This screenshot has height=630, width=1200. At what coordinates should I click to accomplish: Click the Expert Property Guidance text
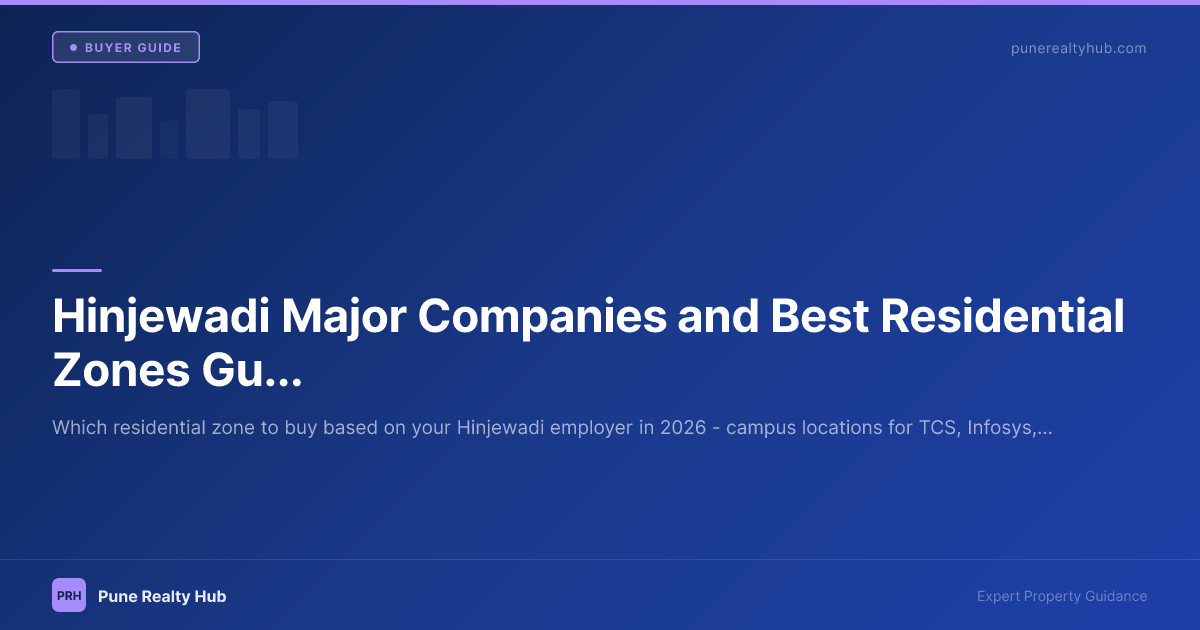[1062, 595]
